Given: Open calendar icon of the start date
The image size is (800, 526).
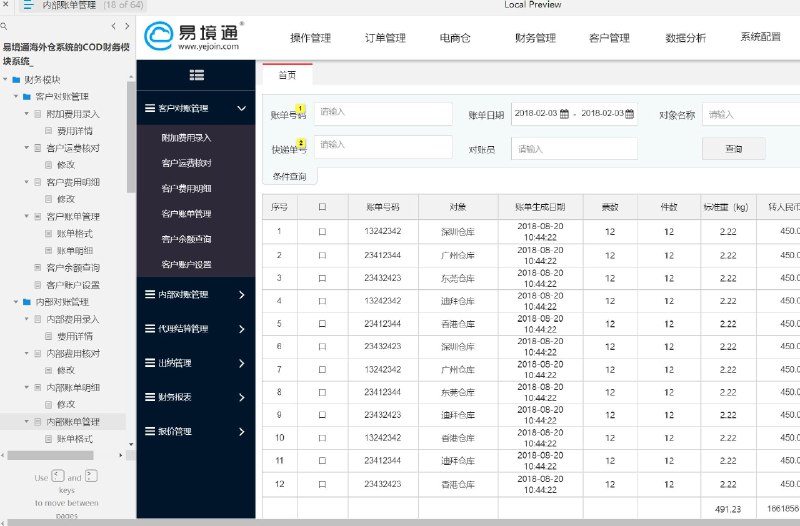Looking at the screenshot, I should click(x=564, y=114).
